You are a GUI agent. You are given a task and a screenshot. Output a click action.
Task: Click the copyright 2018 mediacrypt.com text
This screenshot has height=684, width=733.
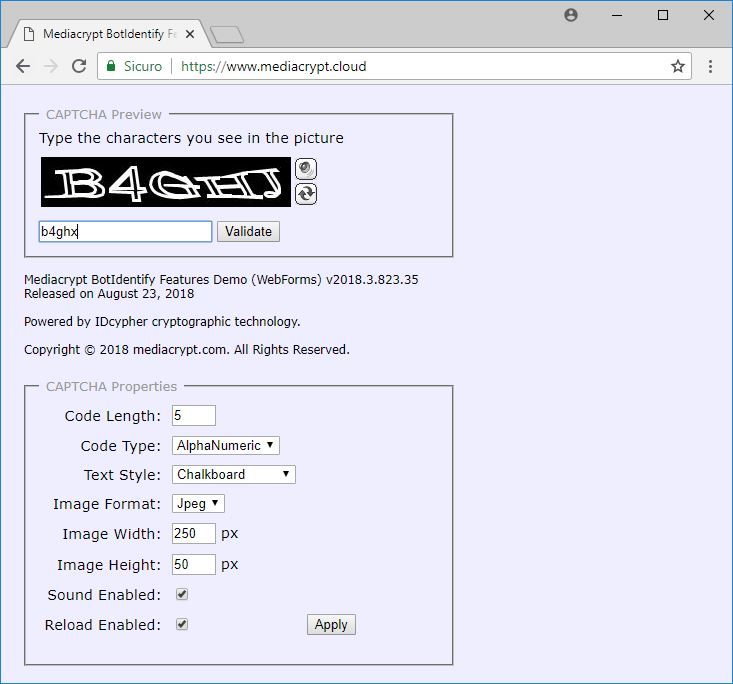[187, 349]
